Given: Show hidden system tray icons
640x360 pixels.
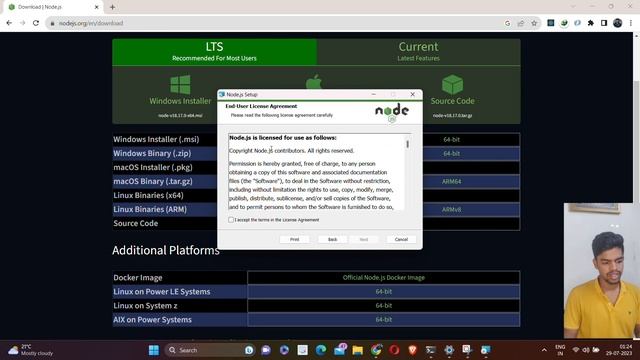Looking at the screenshot, I should tap(544, 350).
